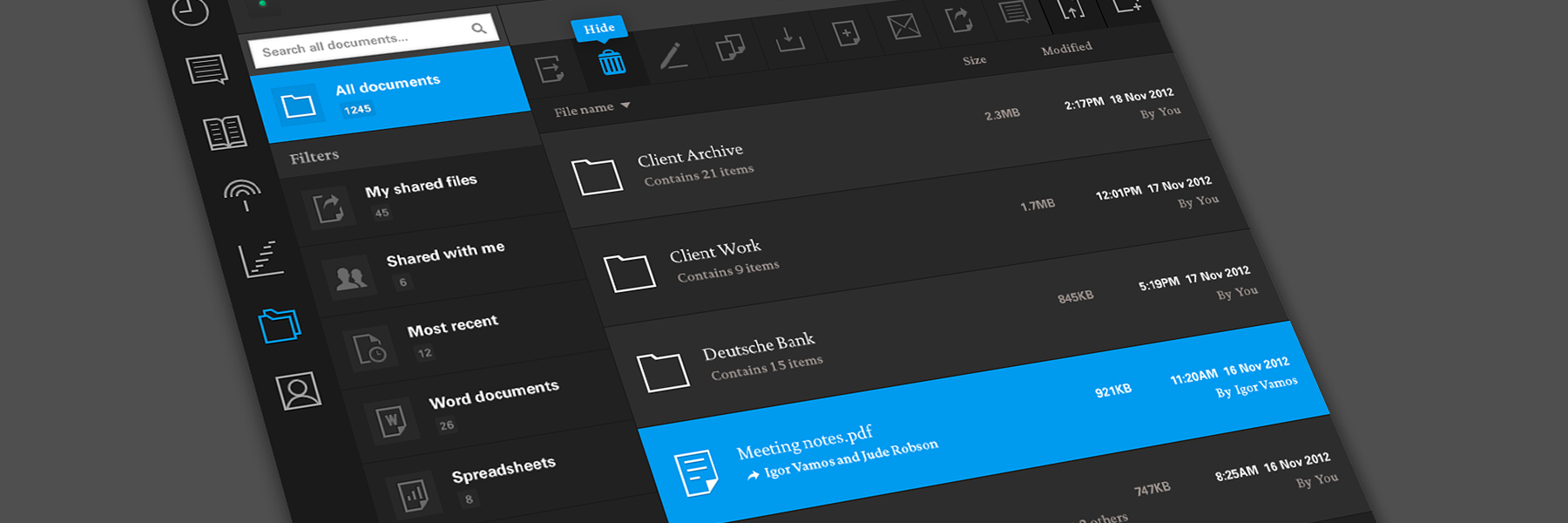1568x523 pixels.
Task: Click the share arrow toolbar icon
Action: [x=958, y=18]
